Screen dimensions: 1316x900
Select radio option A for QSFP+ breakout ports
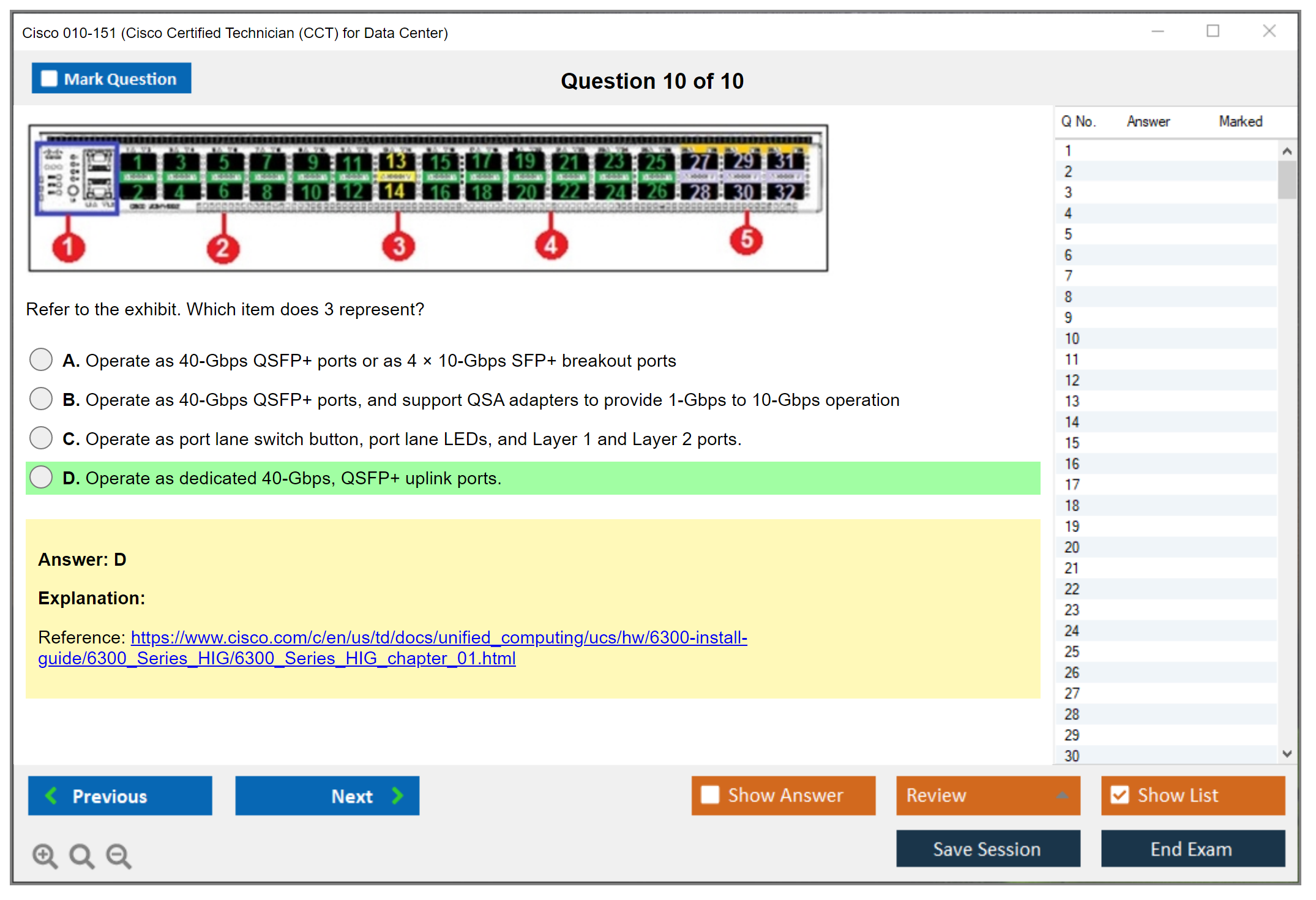pyautogui.click(x=41, y=359)
